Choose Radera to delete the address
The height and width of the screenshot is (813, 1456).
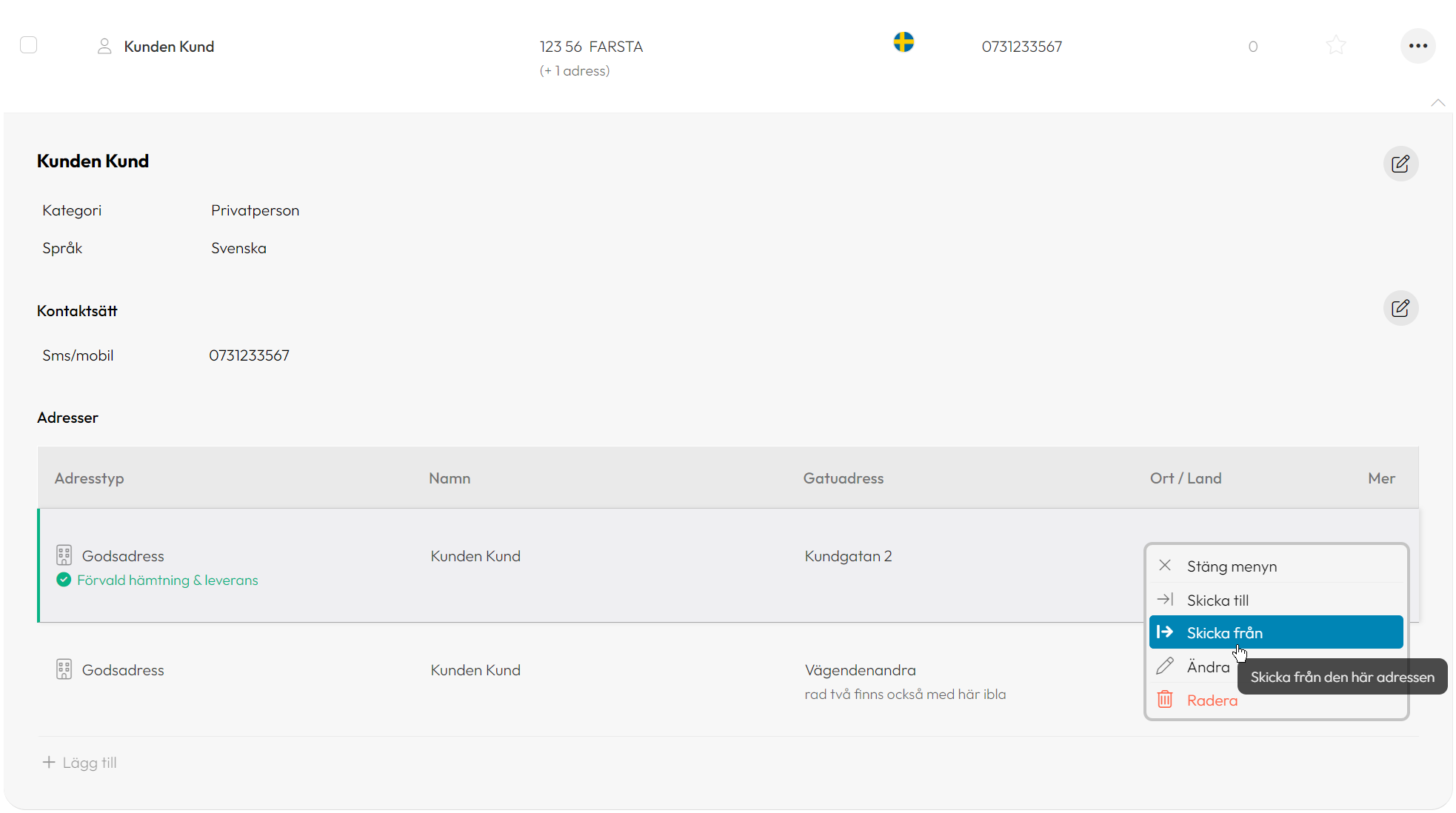[1276, 700]
